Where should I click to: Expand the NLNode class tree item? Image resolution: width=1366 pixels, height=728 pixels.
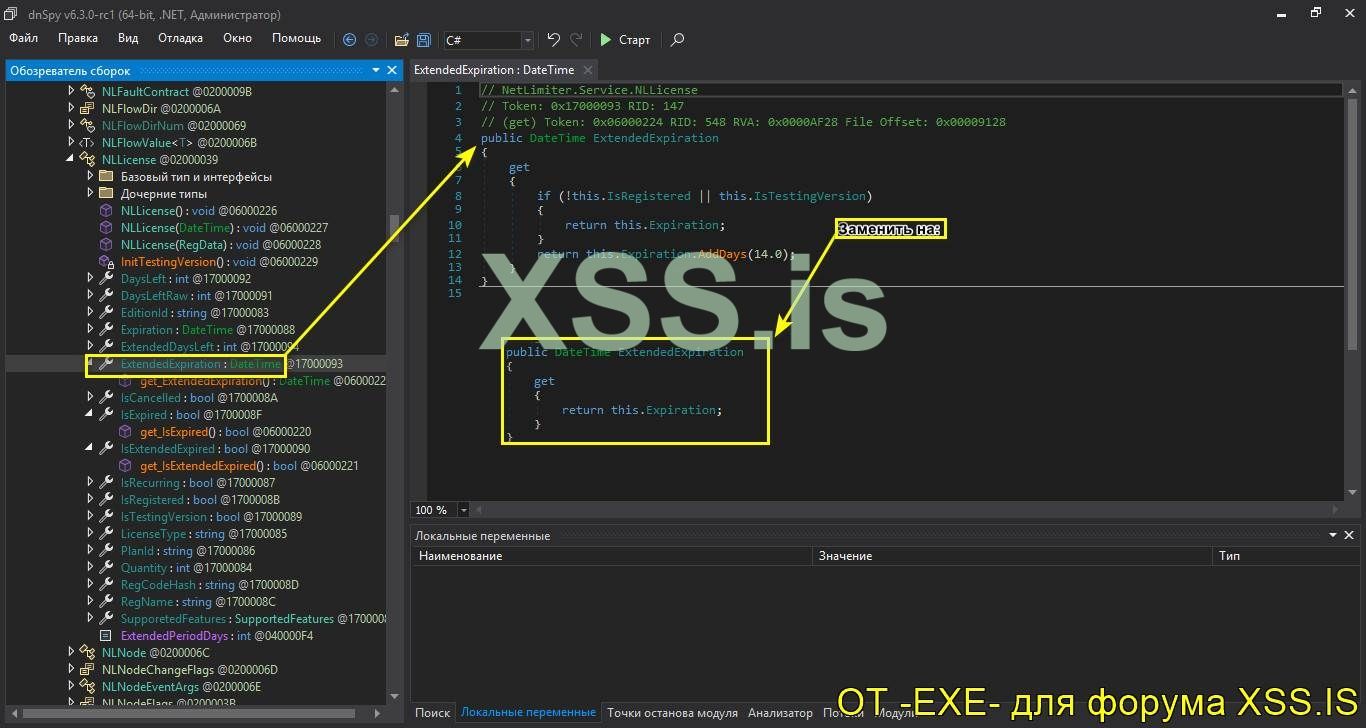72,652
